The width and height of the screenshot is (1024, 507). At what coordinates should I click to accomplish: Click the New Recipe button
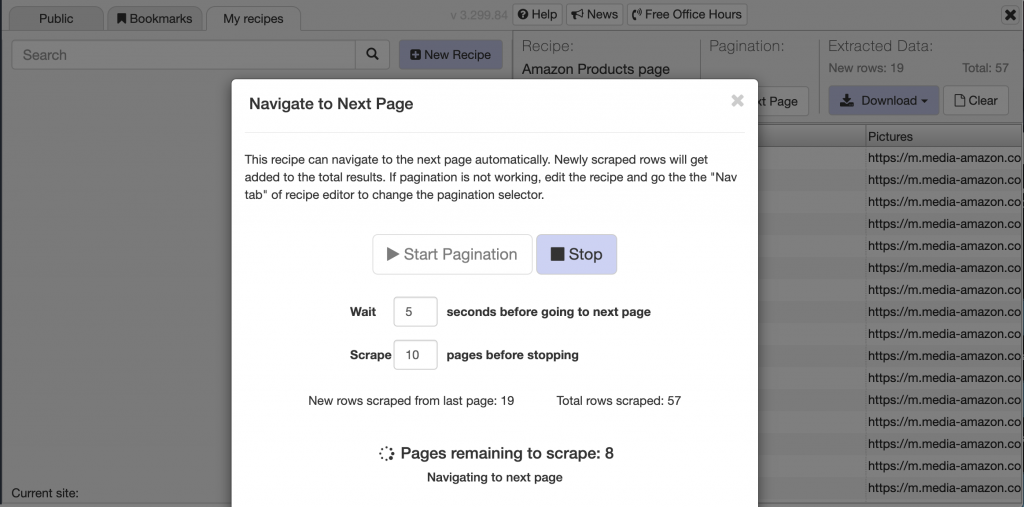coord(450,55)
